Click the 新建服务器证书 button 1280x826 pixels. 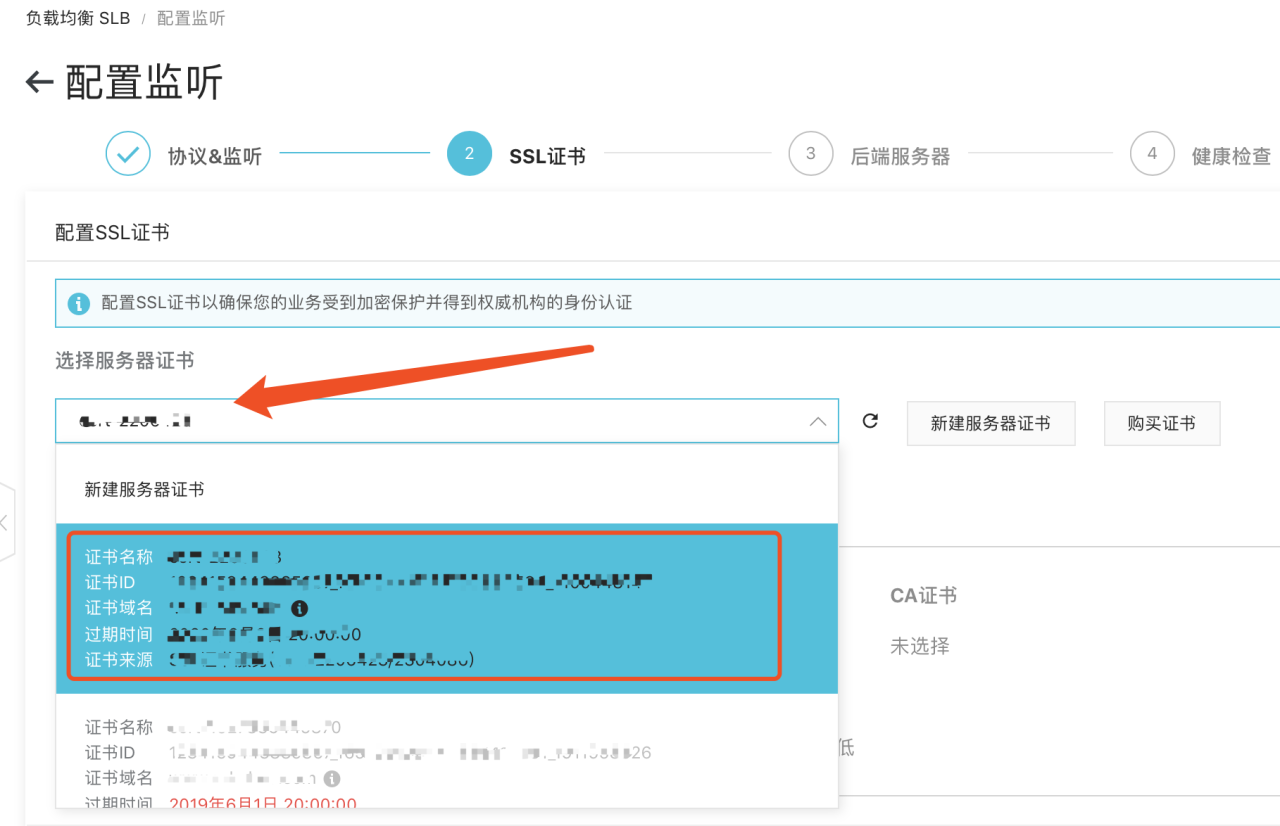click(991, 424)
